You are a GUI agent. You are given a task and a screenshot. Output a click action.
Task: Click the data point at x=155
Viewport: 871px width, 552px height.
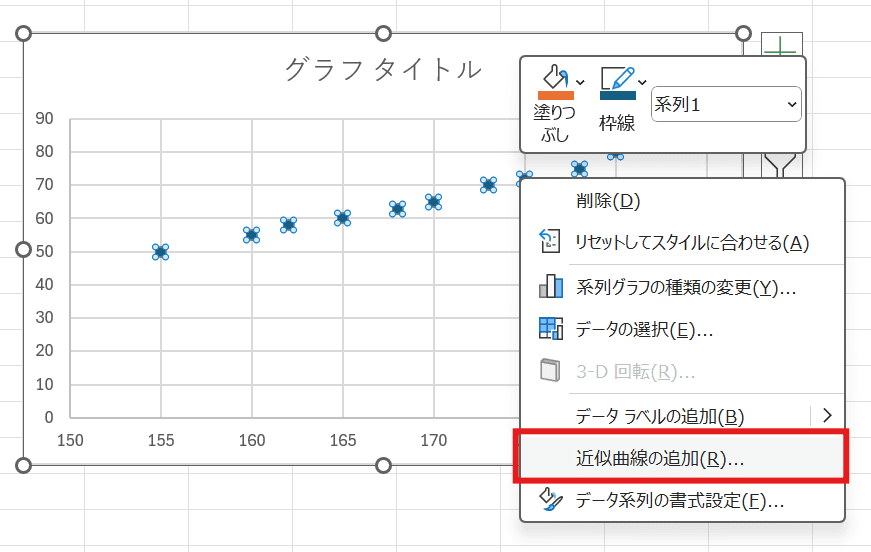click(x=160, y=252)
